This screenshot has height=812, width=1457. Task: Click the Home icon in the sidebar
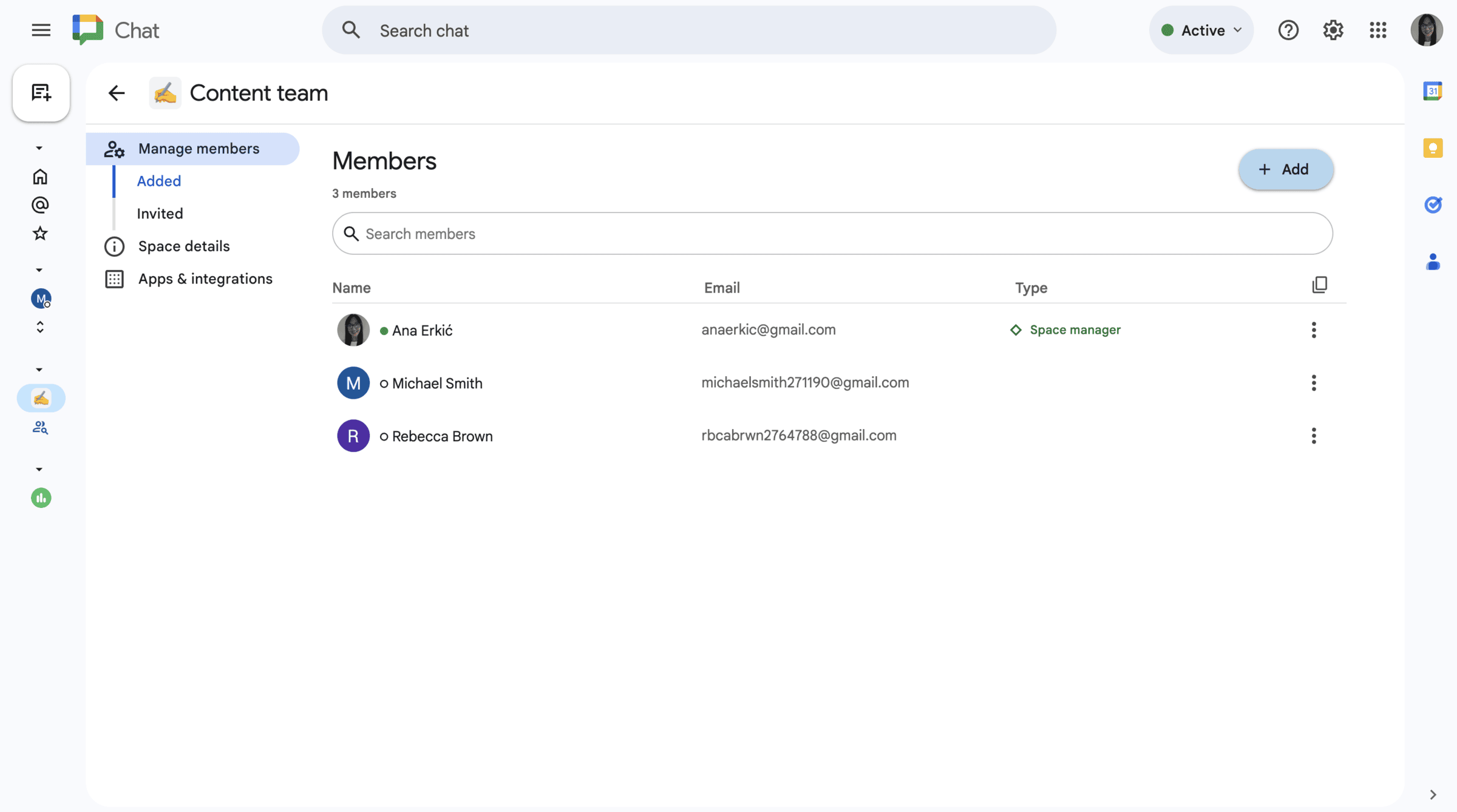(x=39, y=176)
